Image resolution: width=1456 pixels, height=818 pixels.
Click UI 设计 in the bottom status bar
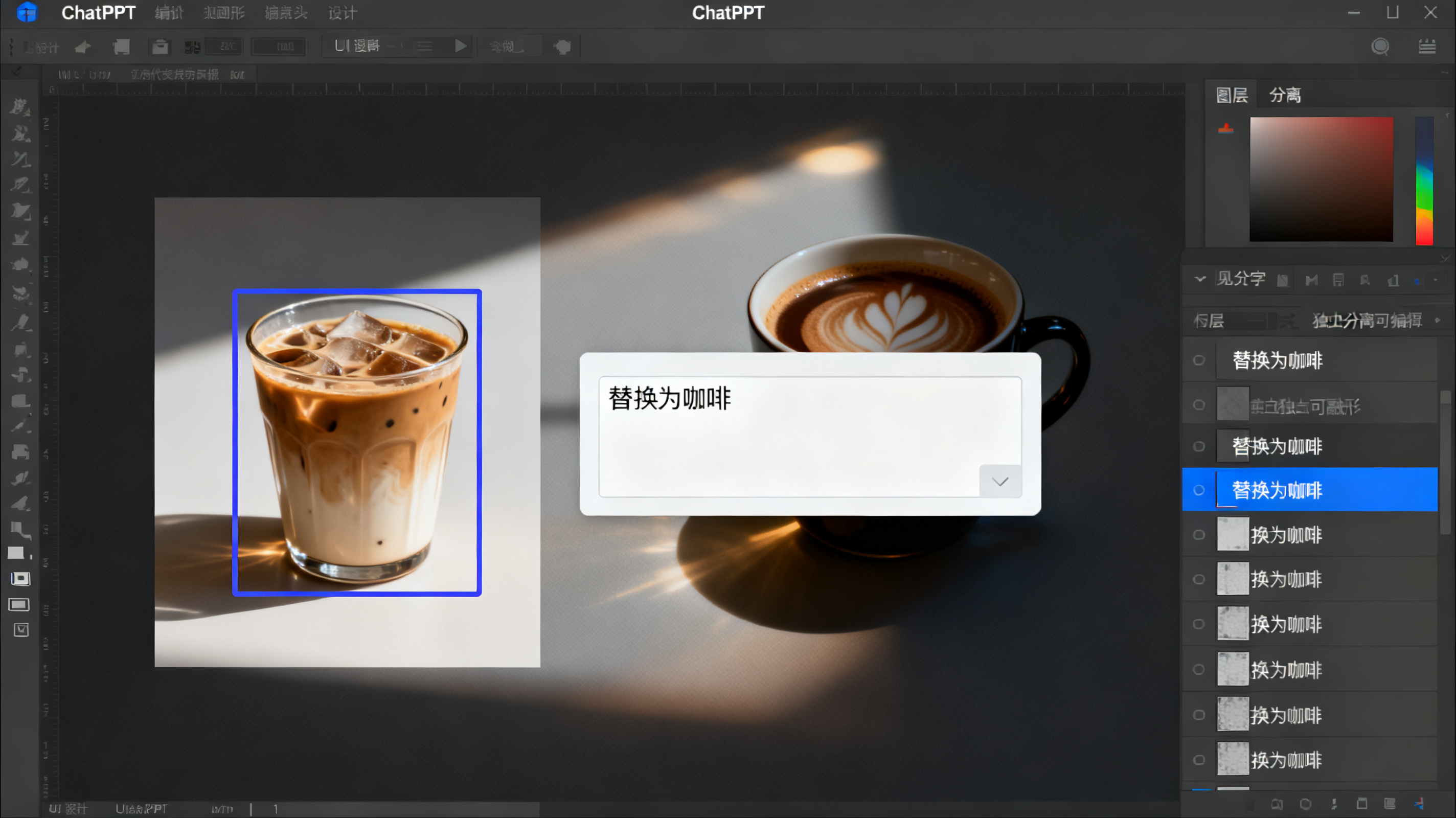68,809
